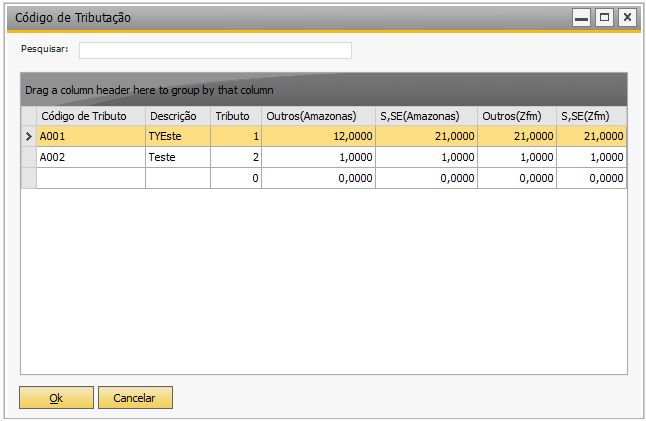
Task: Click the Tributo column header
Action: [x=236, y=116]
